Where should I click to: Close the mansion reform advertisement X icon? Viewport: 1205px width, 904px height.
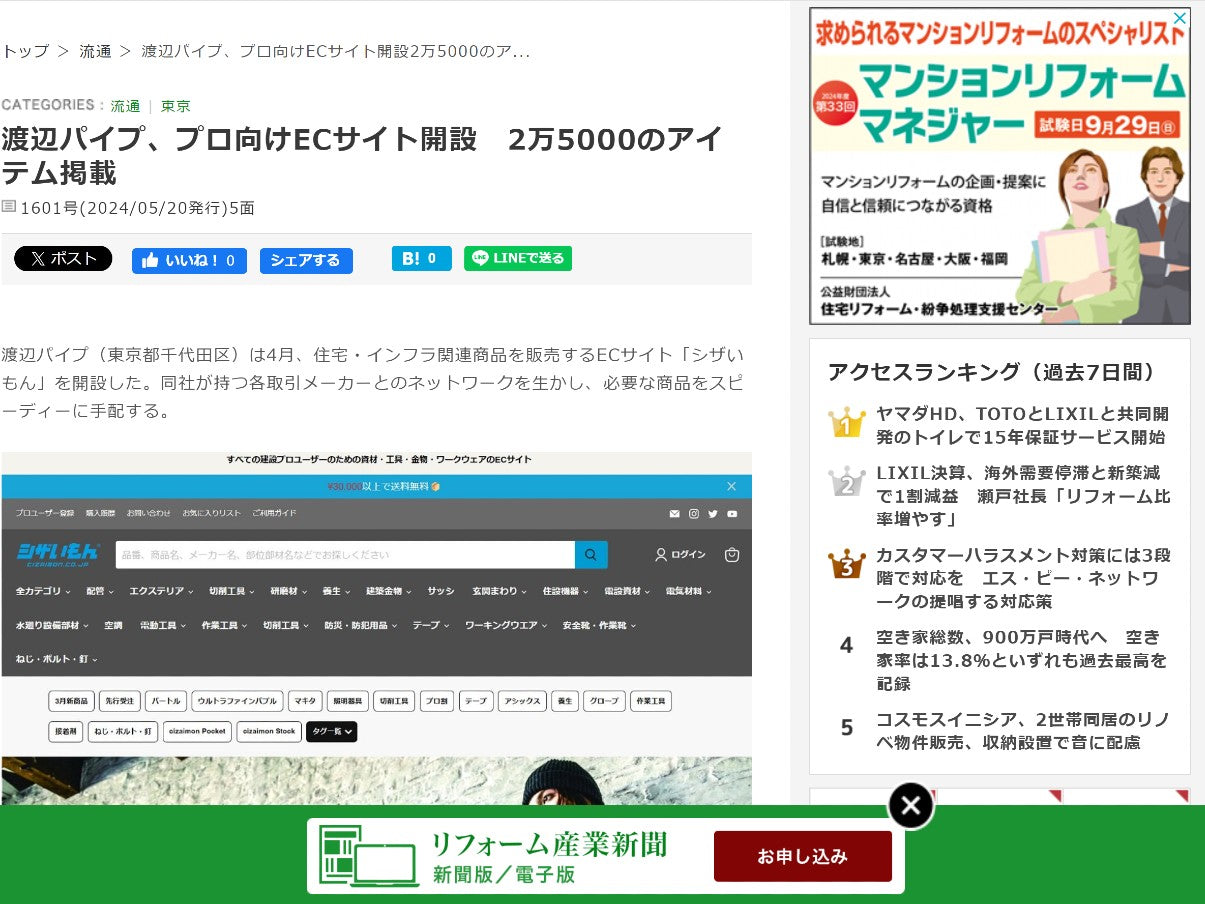tap(1180, 18)
